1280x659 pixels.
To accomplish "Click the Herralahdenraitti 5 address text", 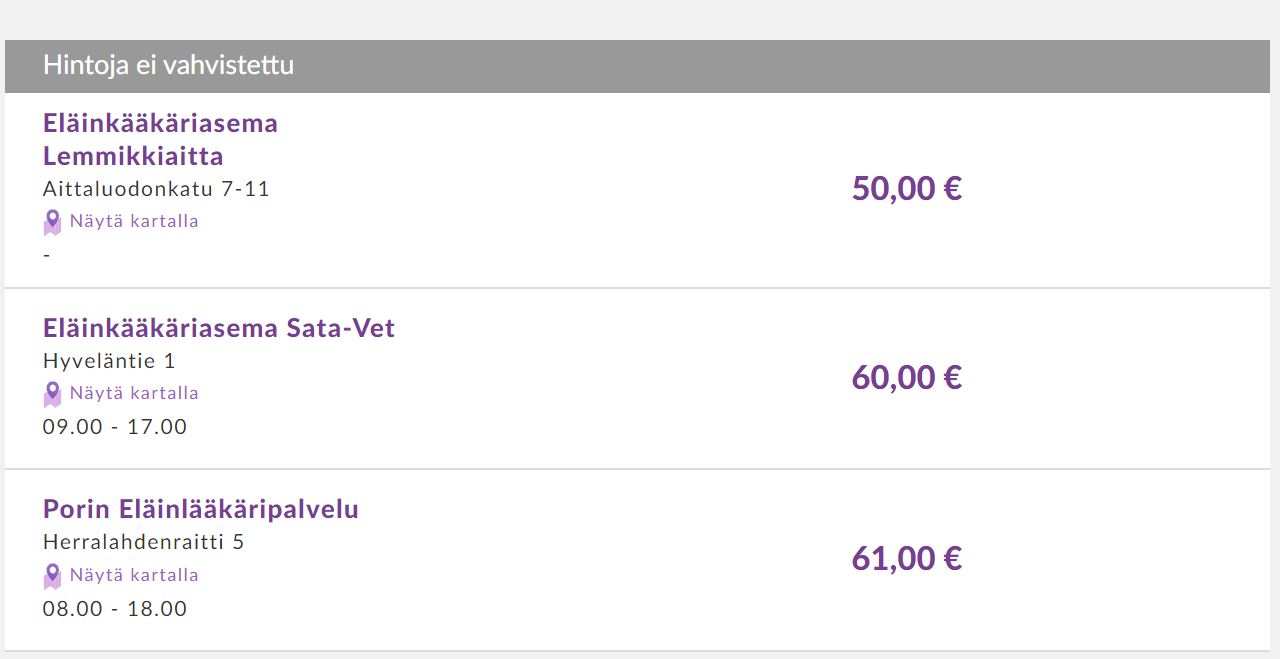I will click(144, 542).
